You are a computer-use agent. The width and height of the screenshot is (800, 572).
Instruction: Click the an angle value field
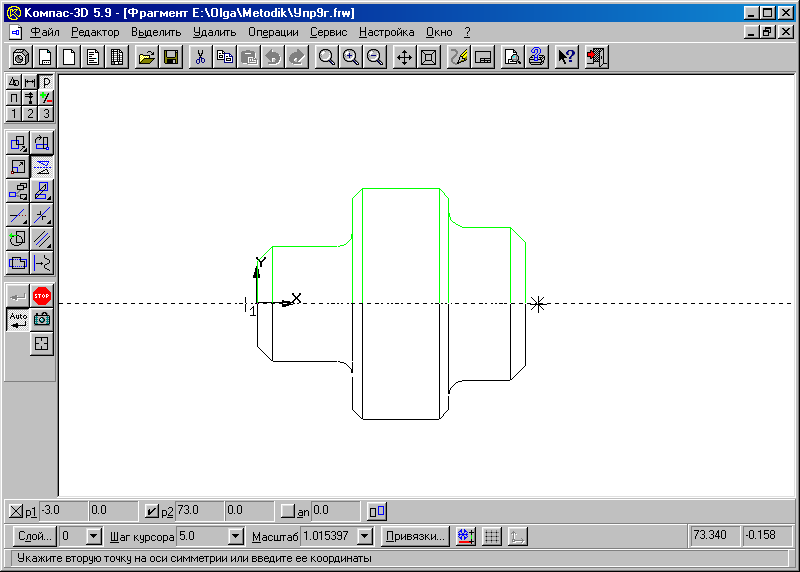335,511
